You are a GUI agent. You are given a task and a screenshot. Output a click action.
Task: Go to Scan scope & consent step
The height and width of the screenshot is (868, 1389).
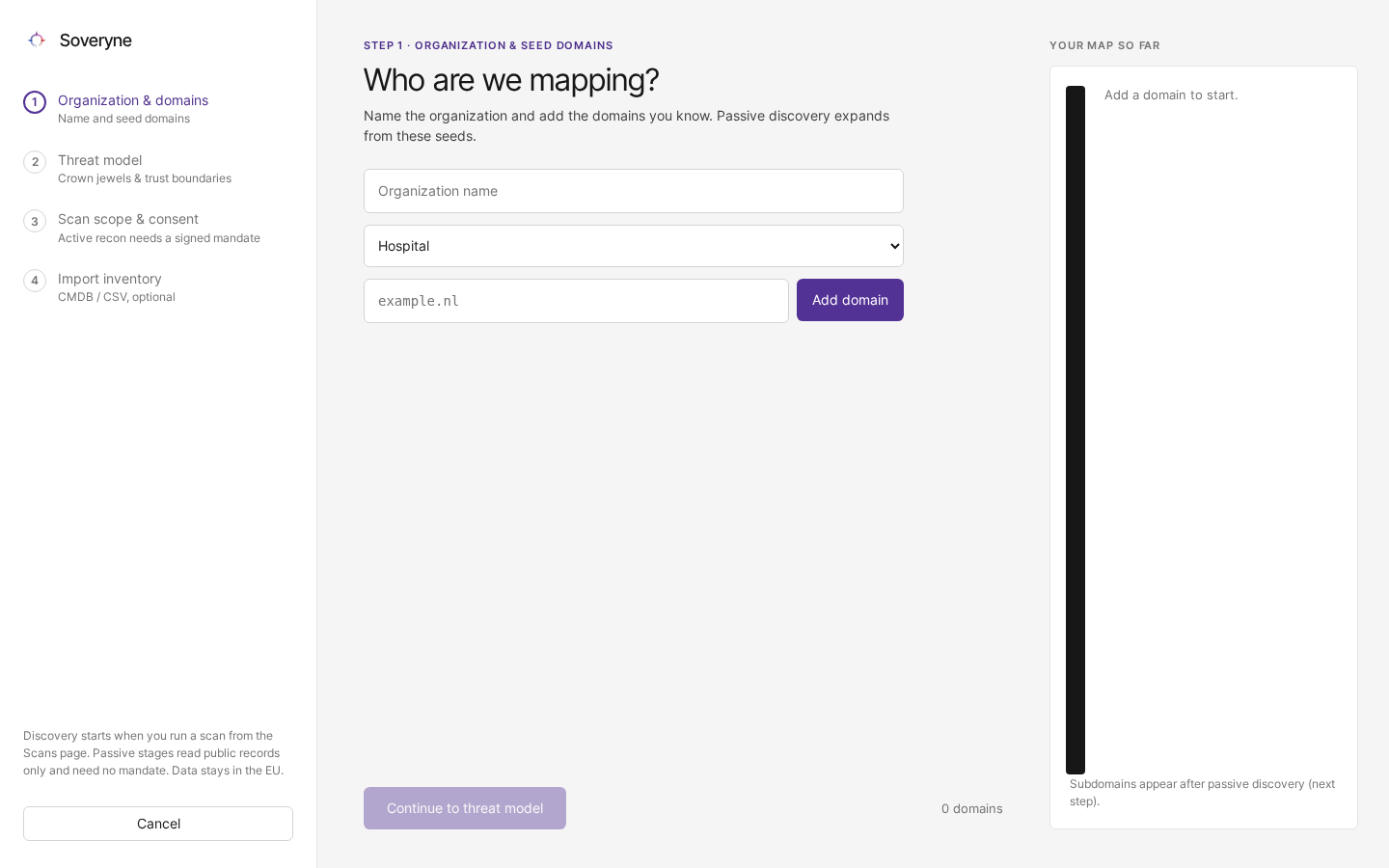pos(158,228)
